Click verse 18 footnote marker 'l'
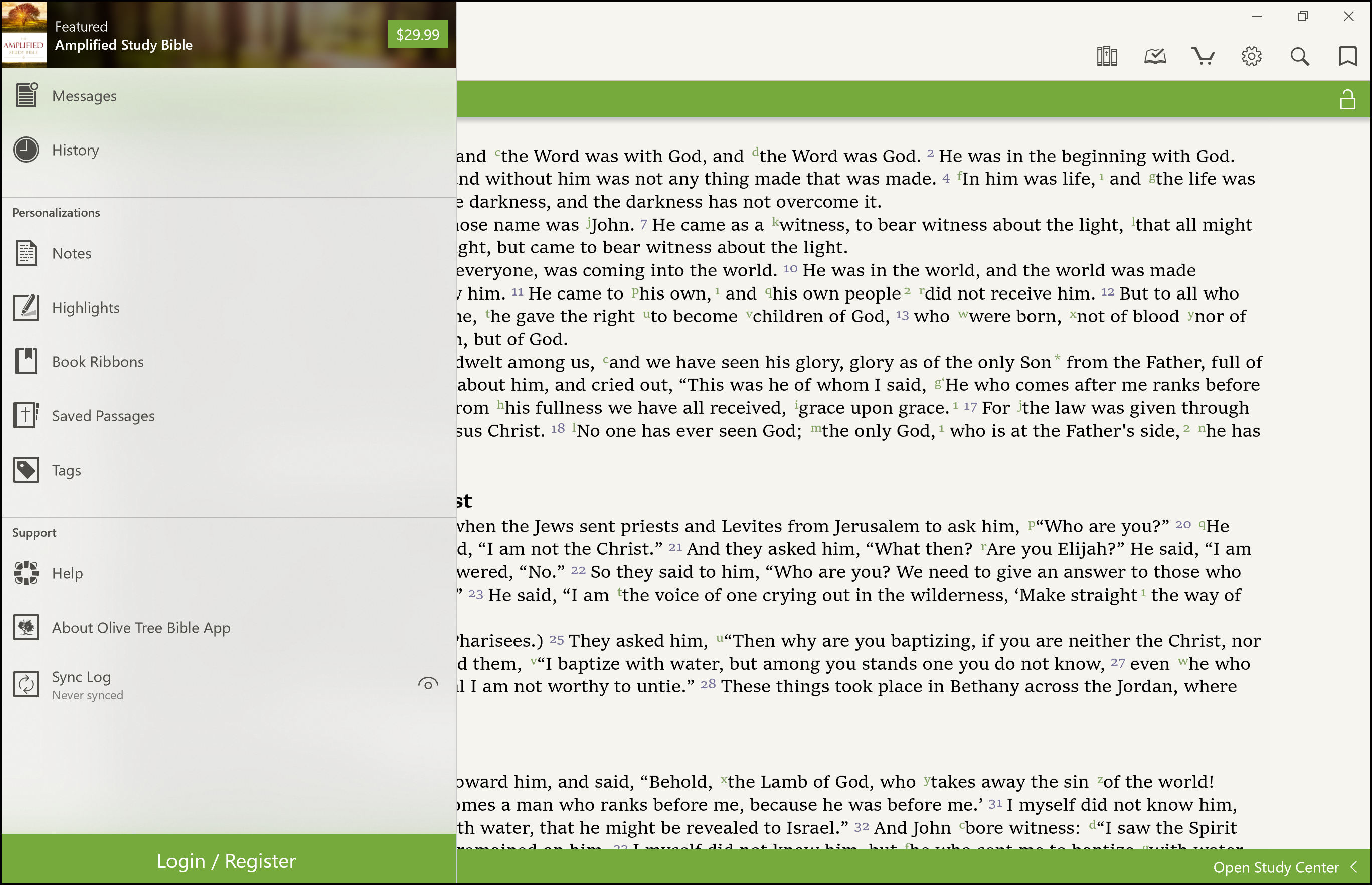The width and height of the screenshot is (1372, 885). (x=574, y=427)
